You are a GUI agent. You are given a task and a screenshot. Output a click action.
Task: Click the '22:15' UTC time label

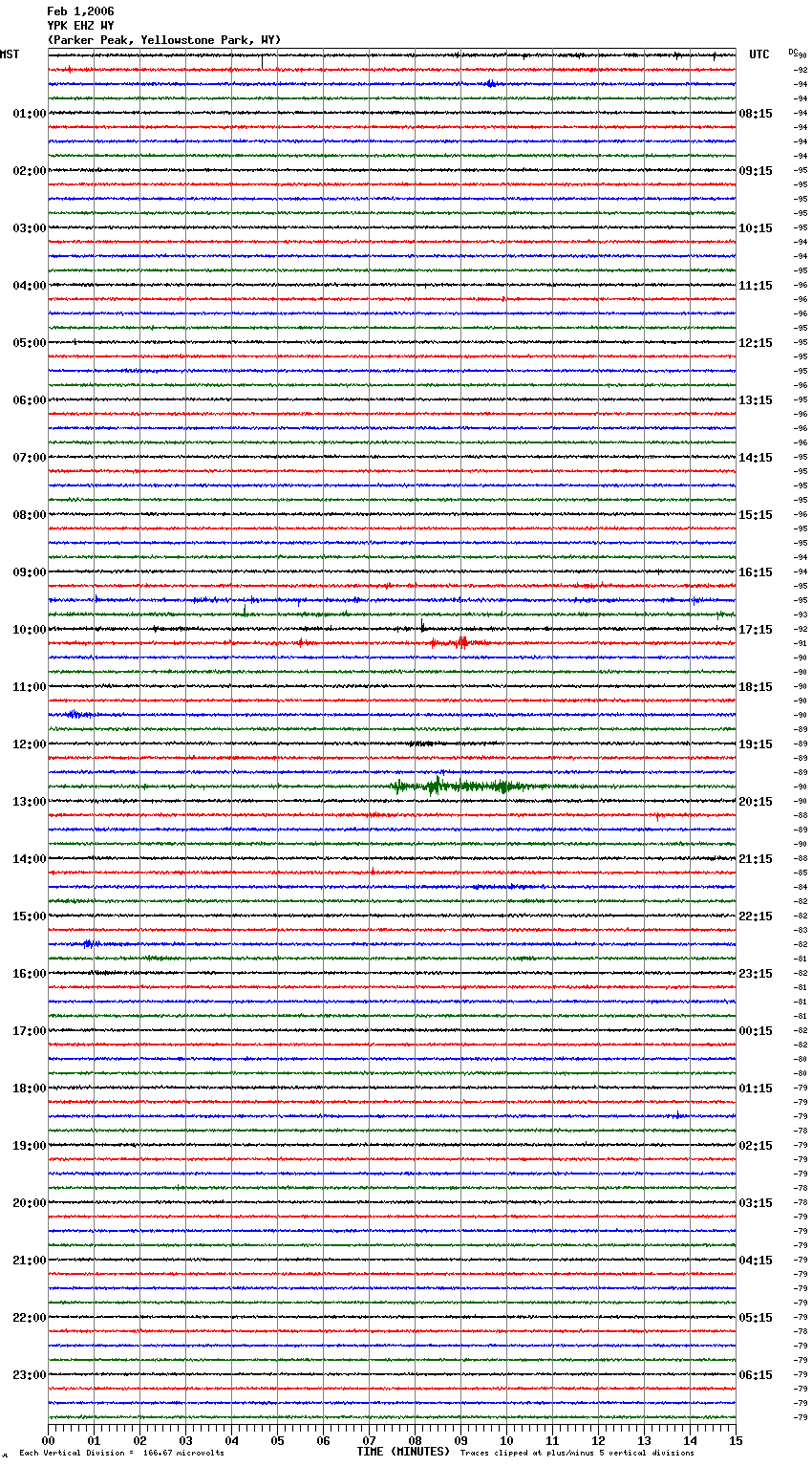click(756, 916)
